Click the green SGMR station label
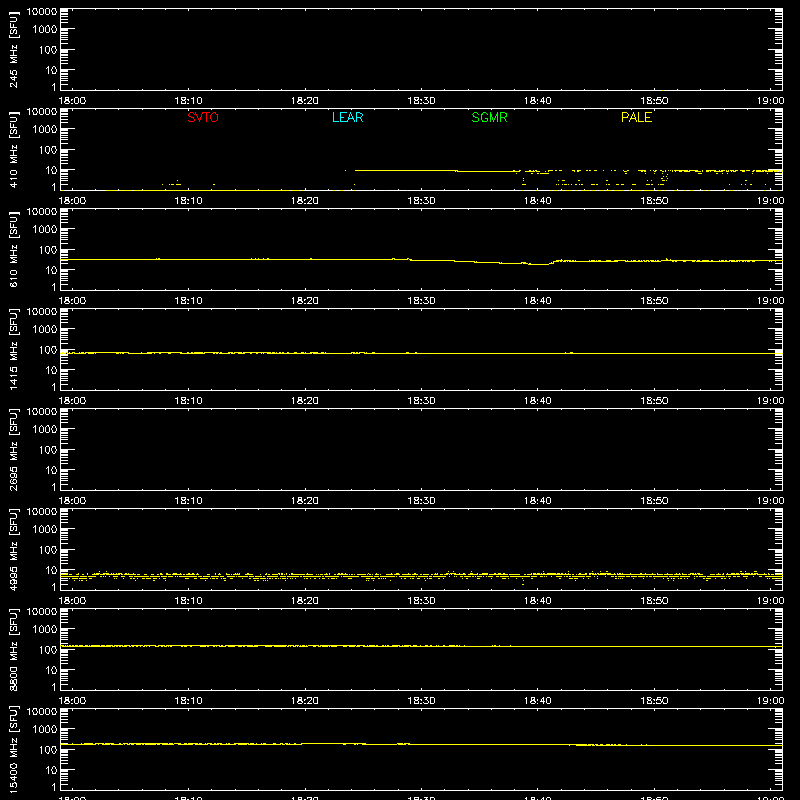800x800 pixels. pyautogui.click(x=489, y=117)
